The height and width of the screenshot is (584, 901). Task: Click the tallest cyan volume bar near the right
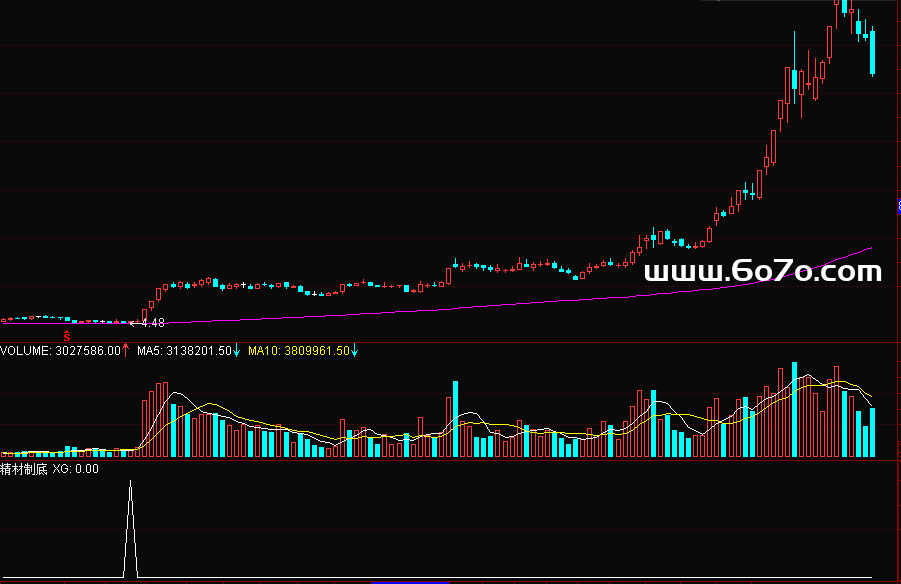795,410
